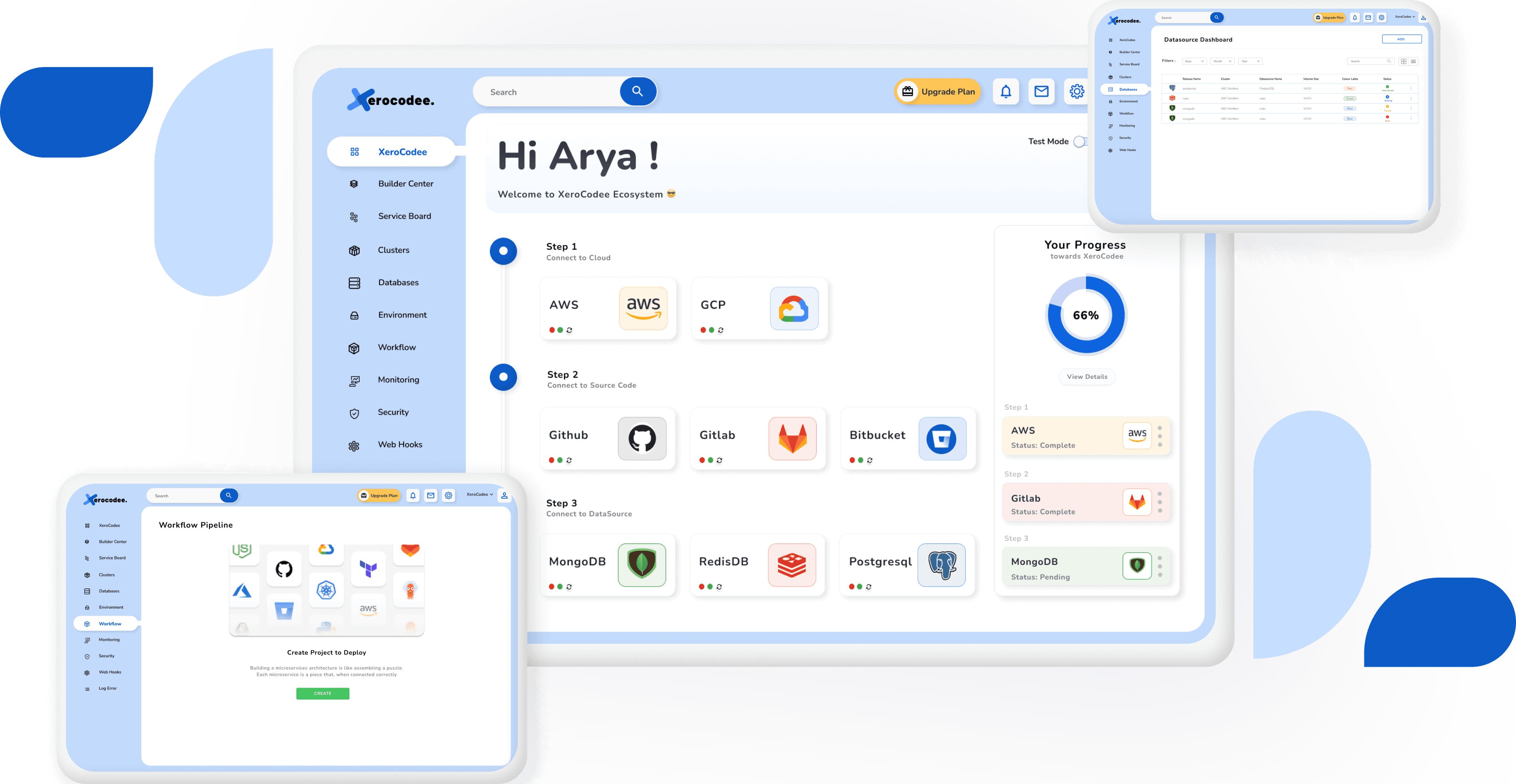
Task: Switch to grid view in Datasource Dashboard
Action: pos(1403,61)
